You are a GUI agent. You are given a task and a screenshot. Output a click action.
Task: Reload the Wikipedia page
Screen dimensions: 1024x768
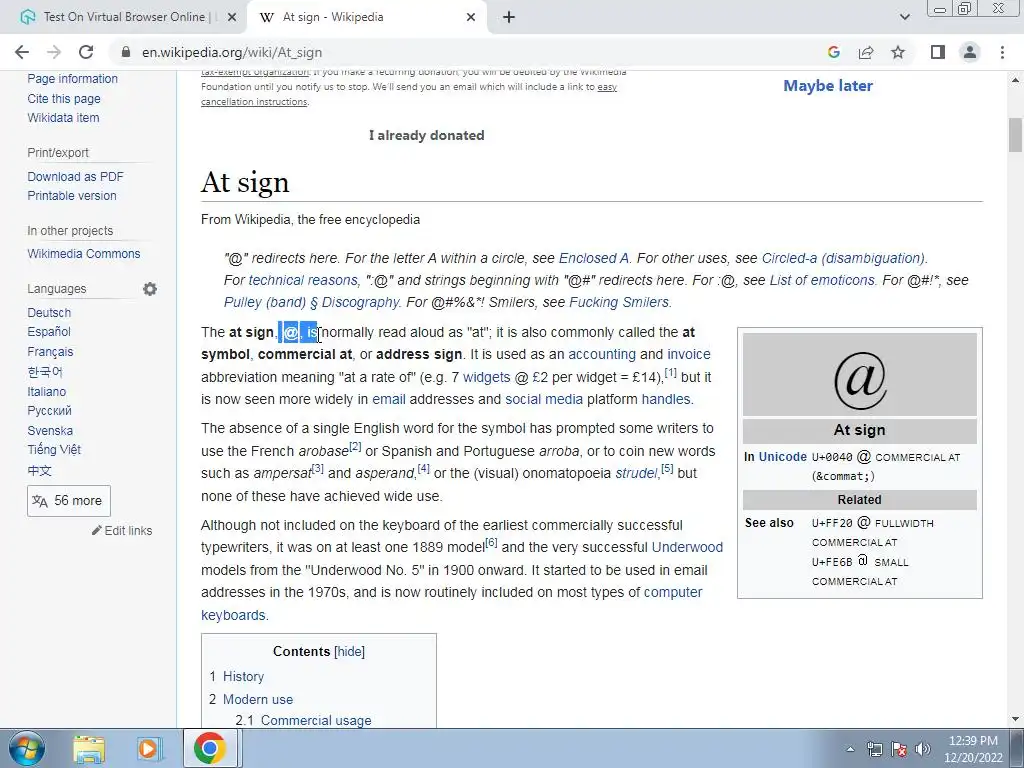[x=86, y=52]
